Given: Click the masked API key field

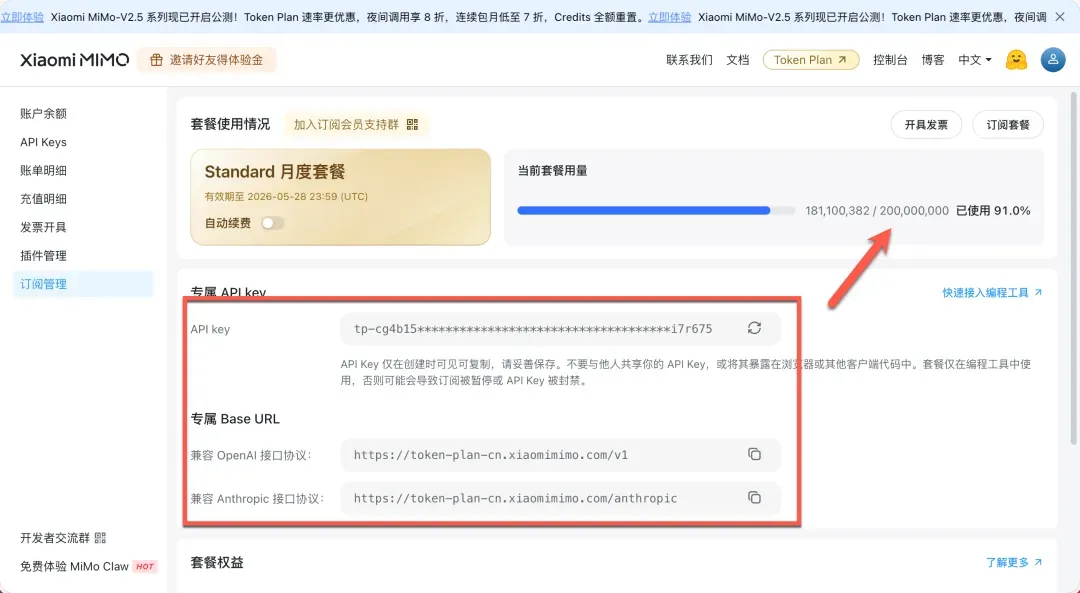Looking at the screenshot, I should [561, 329].
